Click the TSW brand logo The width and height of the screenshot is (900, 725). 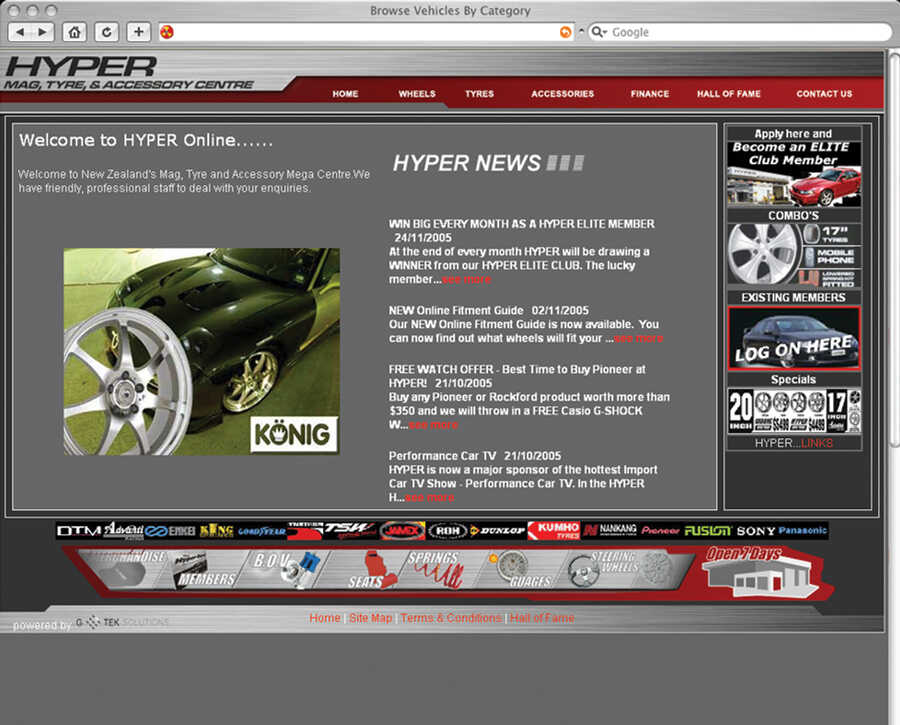[349, 530]
